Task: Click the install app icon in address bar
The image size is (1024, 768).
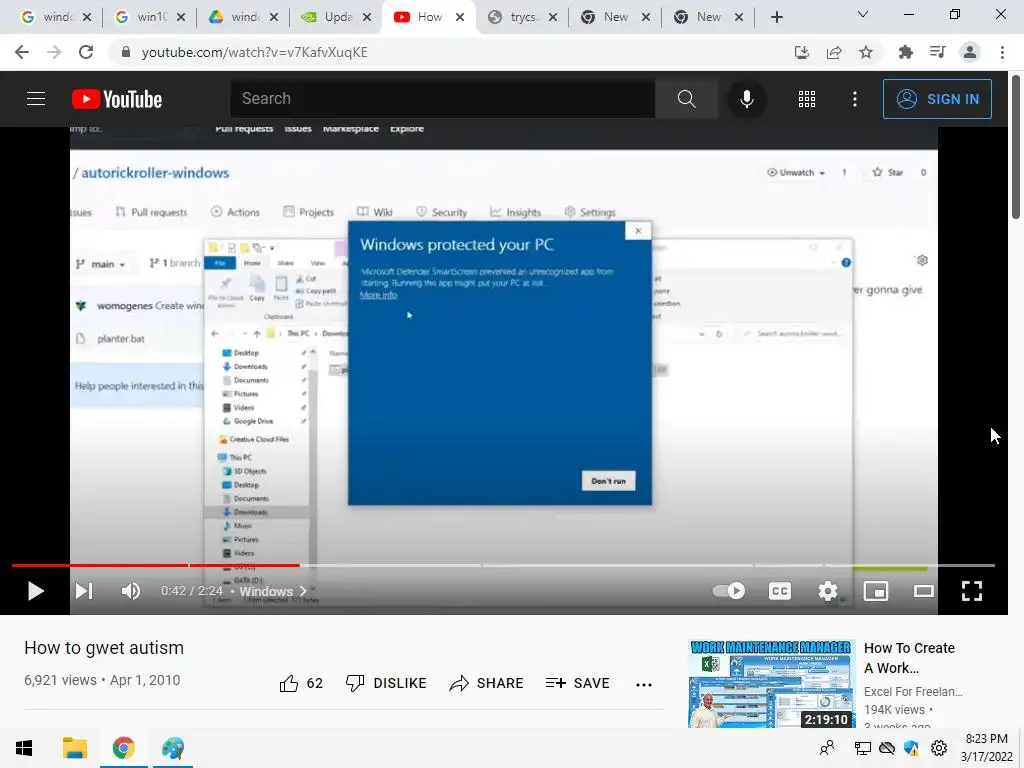Action: point(801,52)
